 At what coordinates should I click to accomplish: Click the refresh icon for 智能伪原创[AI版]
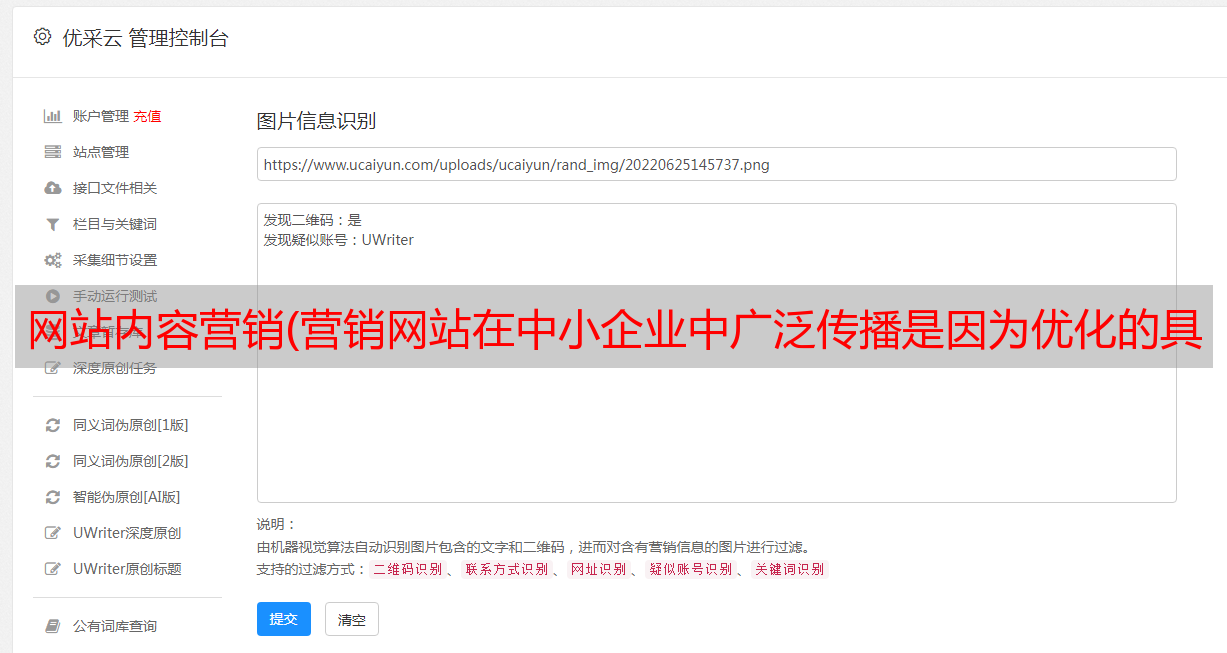(x=53, y=497)
